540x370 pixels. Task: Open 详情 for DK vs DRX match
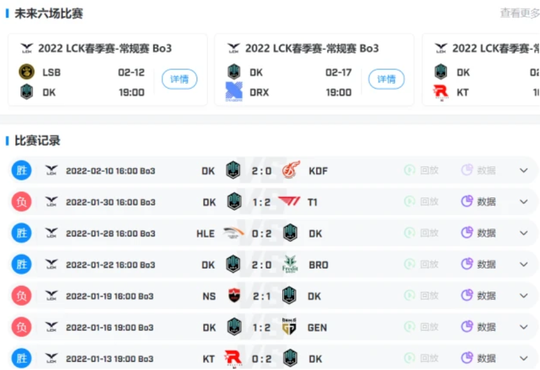386,79
